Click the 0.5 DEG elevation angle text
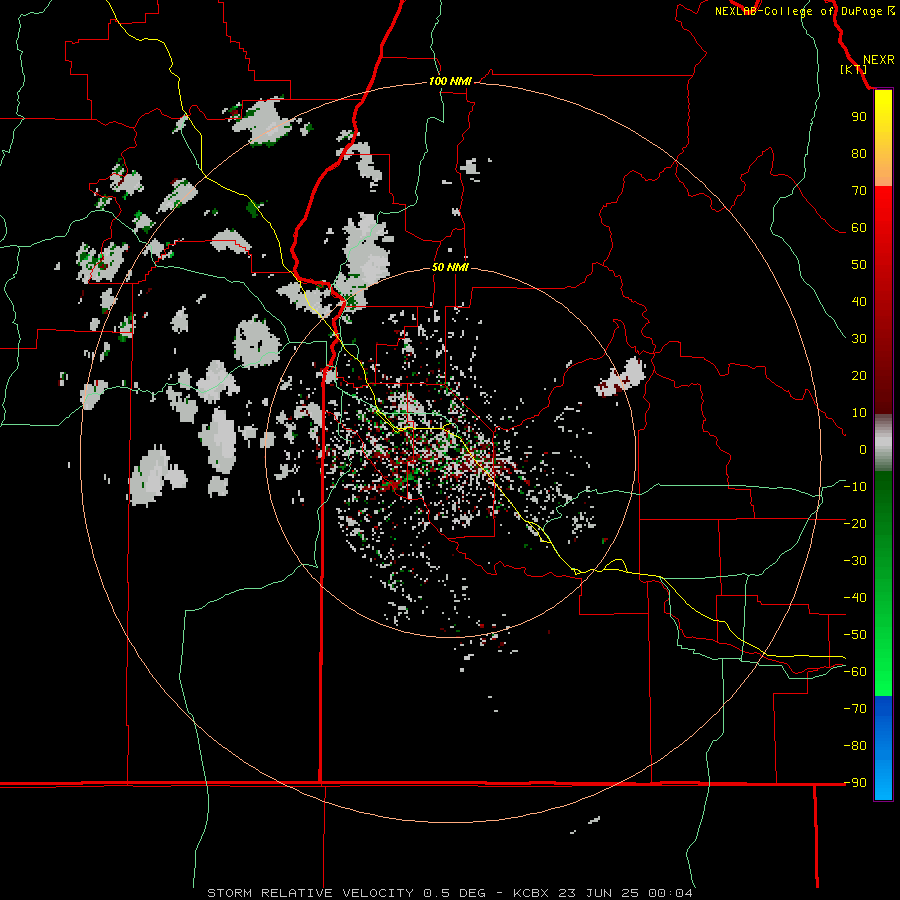900x900 pixels. point(454,893)
